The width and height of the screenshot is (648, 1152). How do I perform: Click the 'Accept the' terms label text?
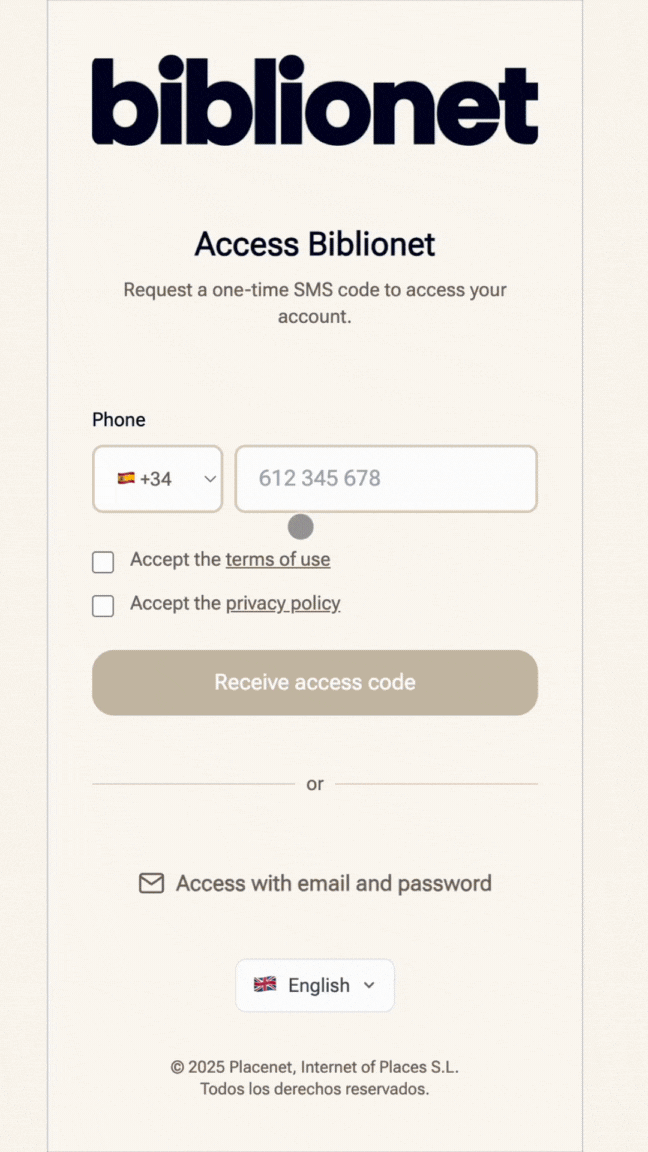[176, 560]
